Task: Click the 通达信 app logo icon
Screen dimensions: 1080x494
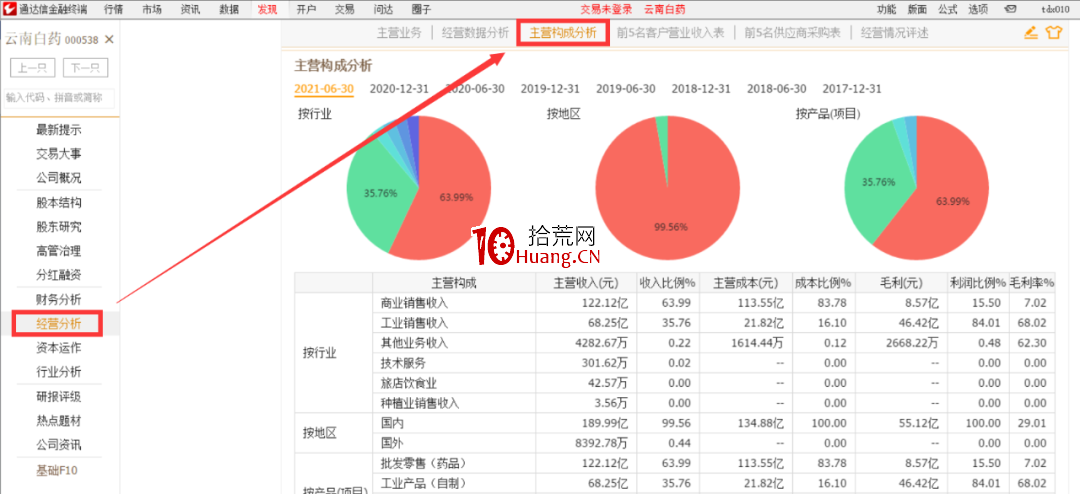Action: click(9, 9)
